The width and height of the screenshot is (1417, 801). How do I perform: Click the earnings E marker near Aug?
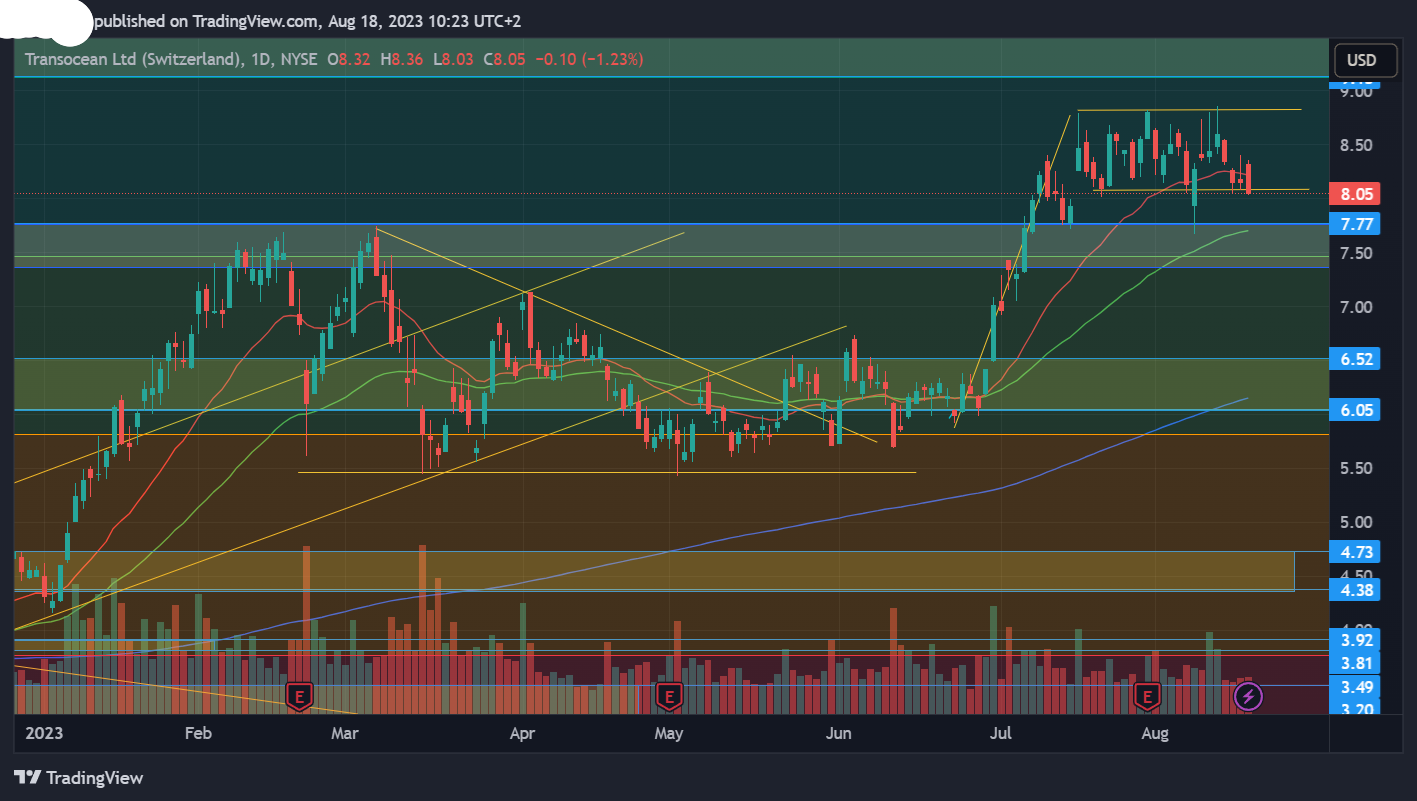[1147, 696]
